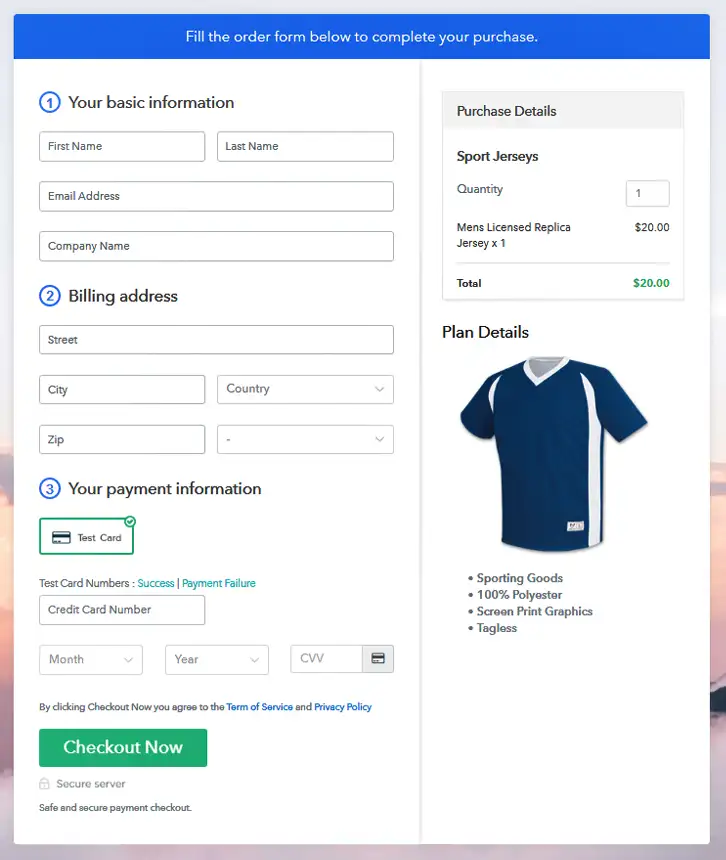Click the step 1 circle icon

click(x=50, y=103)
